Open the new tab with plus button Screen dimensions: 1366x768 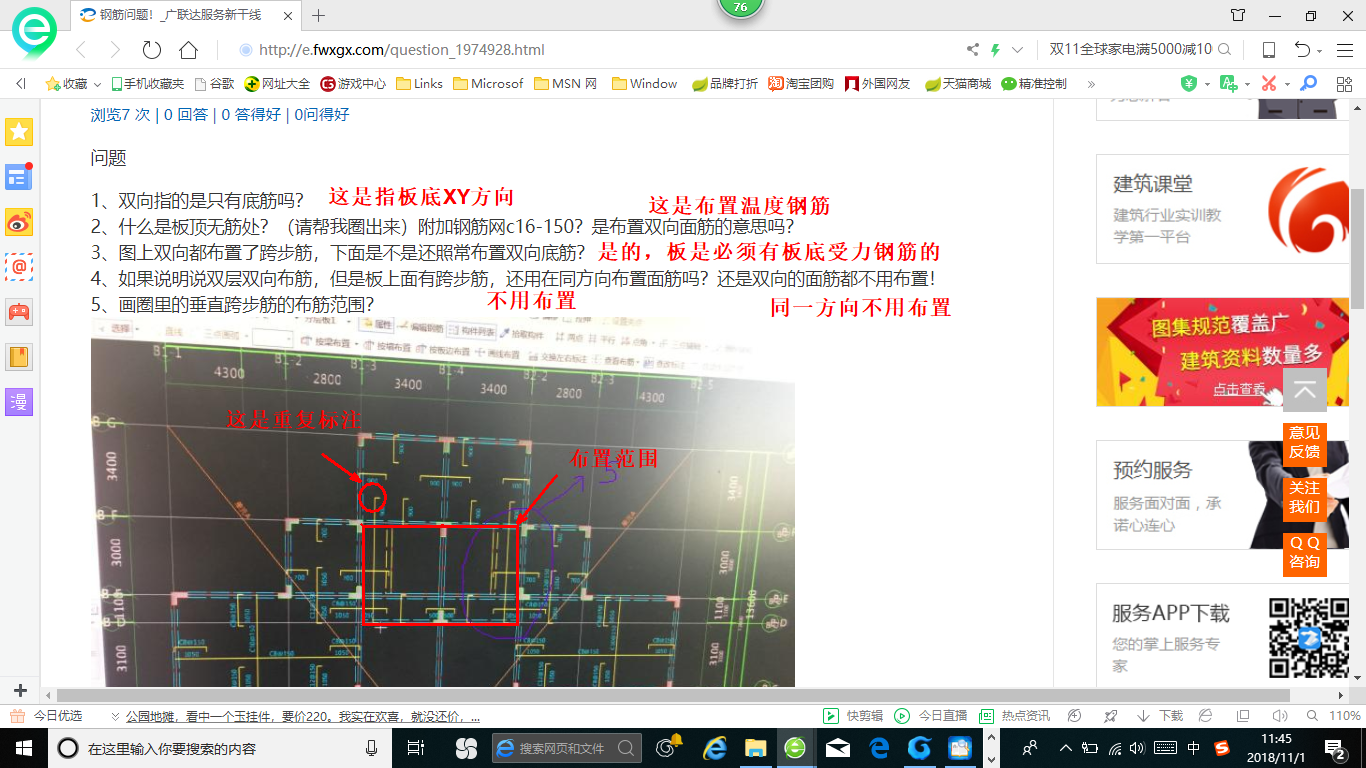(319, 15)
